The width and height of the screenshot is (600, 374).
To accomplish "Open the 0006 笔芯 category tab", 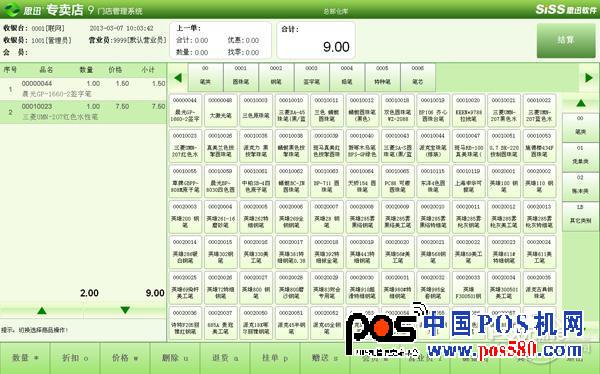I will pos(417,77).
